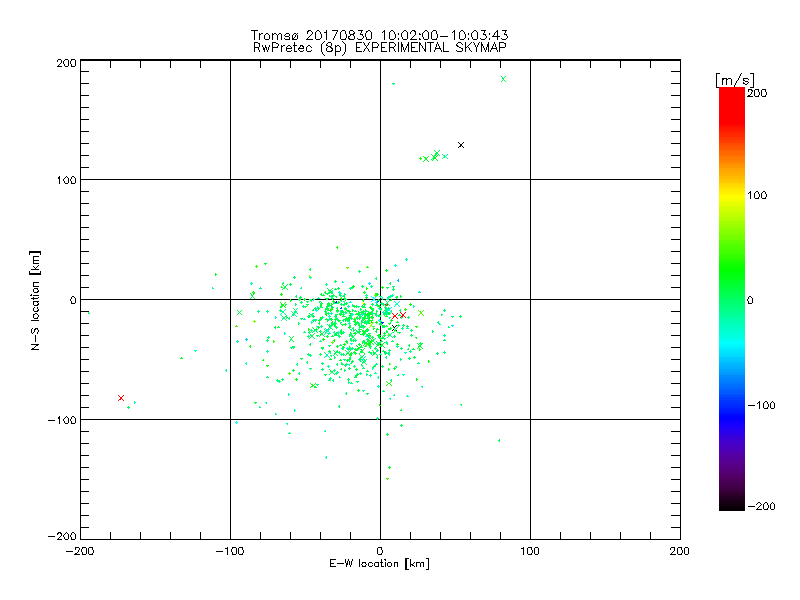Click the y-axis tick label '100'
Screen dimensions: 800x600
click(x=67, y=180)
